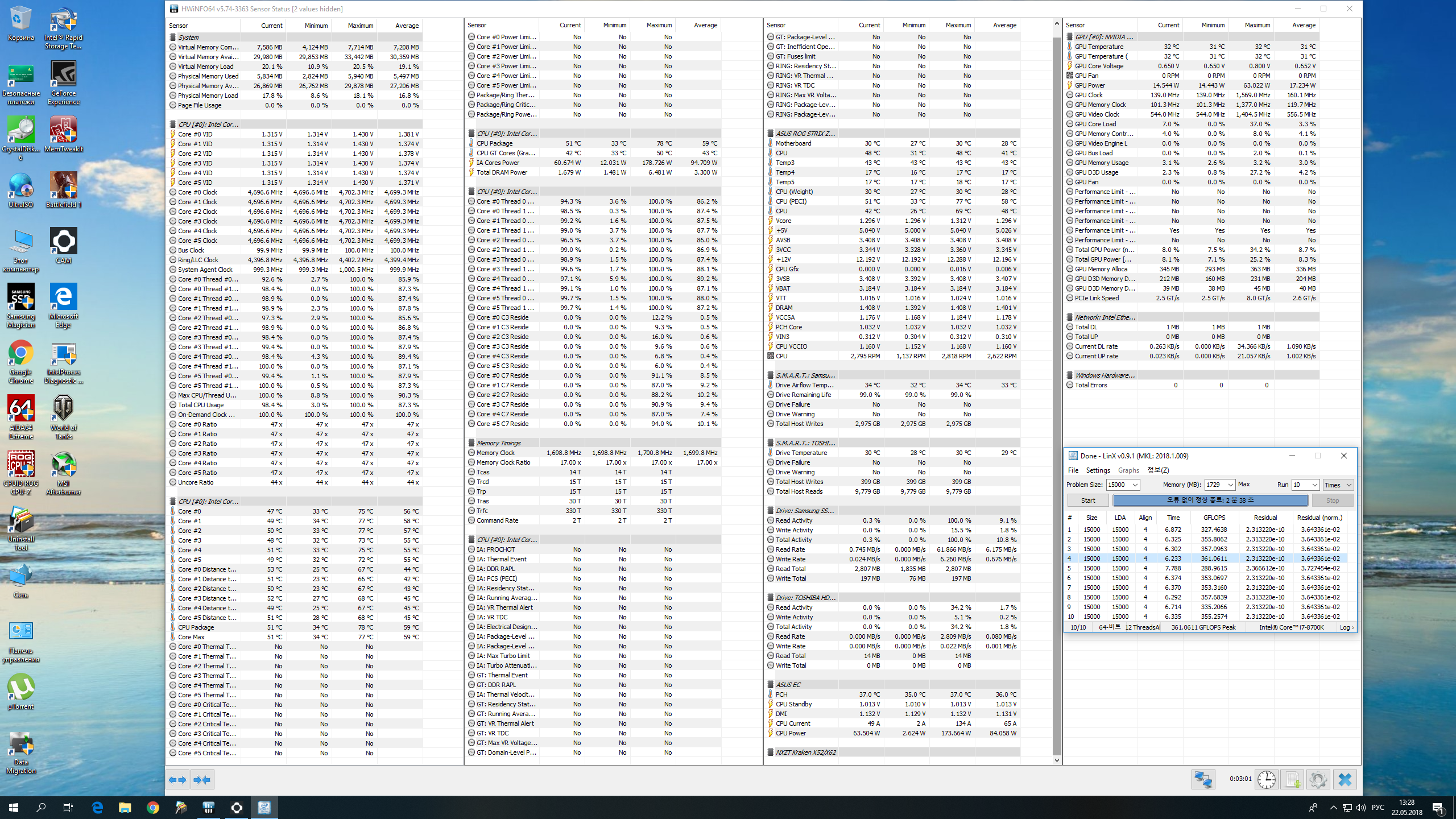Viewport: 1456px width, 819px height.
Task: Click the scrollbar down arrow in HWiNFO
Action: tap(1057, 760)
